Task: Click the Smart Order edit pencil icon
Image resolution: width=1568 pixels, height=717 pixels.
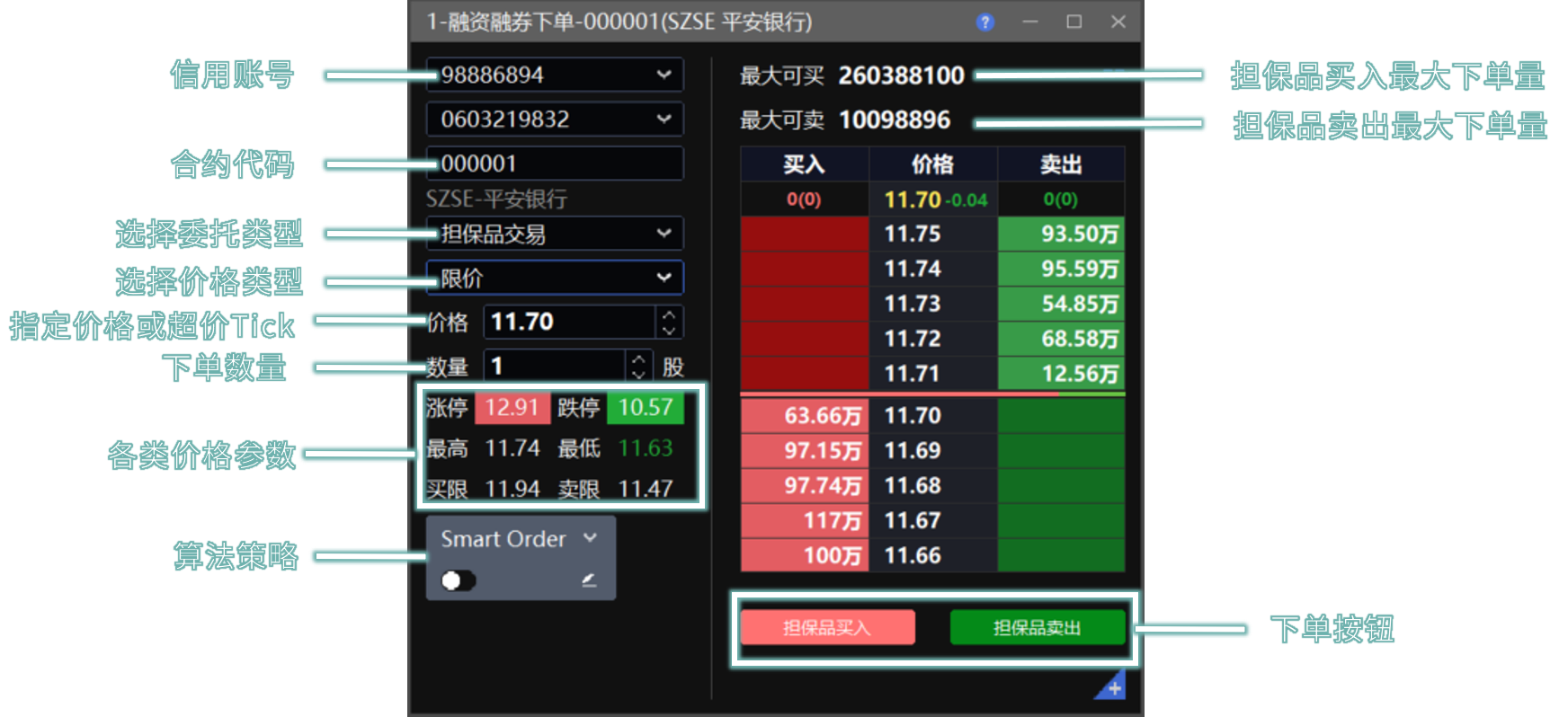Action: pos(589,580)
